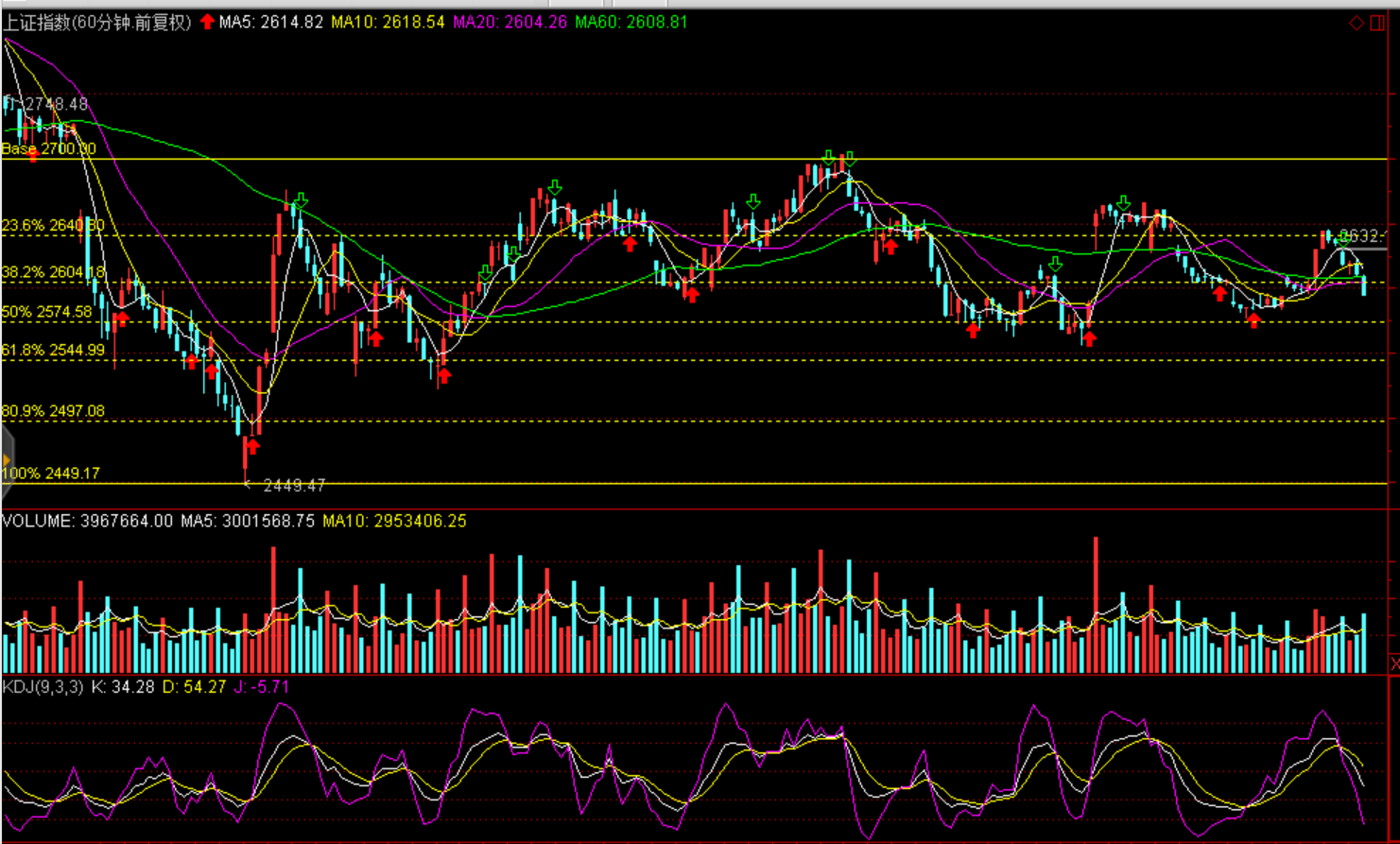Open the 上证指数 60分钟 chart title settings

(97, 22)
